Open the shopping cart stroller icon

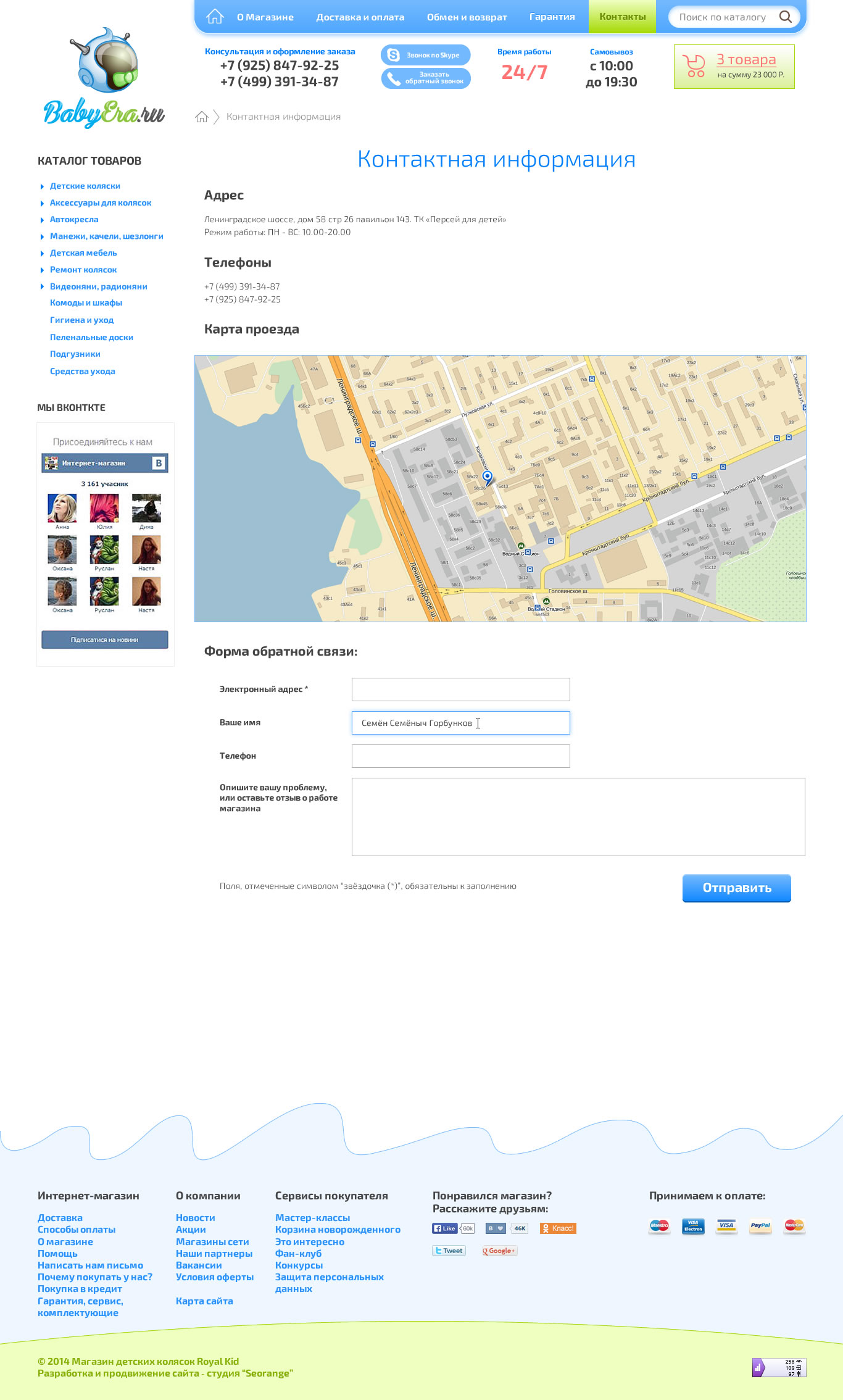pyautogui.click(x=694, y=66)
